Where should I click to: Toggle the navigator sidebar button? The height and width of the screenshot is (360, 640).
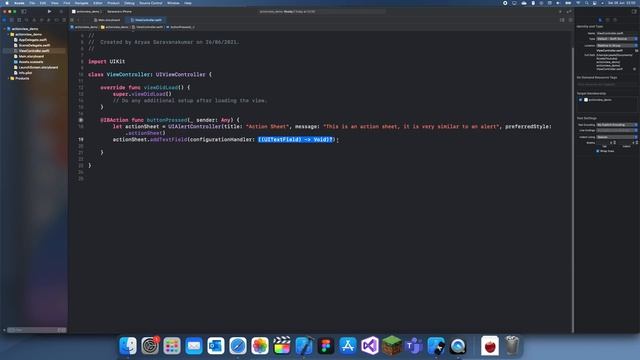(24, 11)
